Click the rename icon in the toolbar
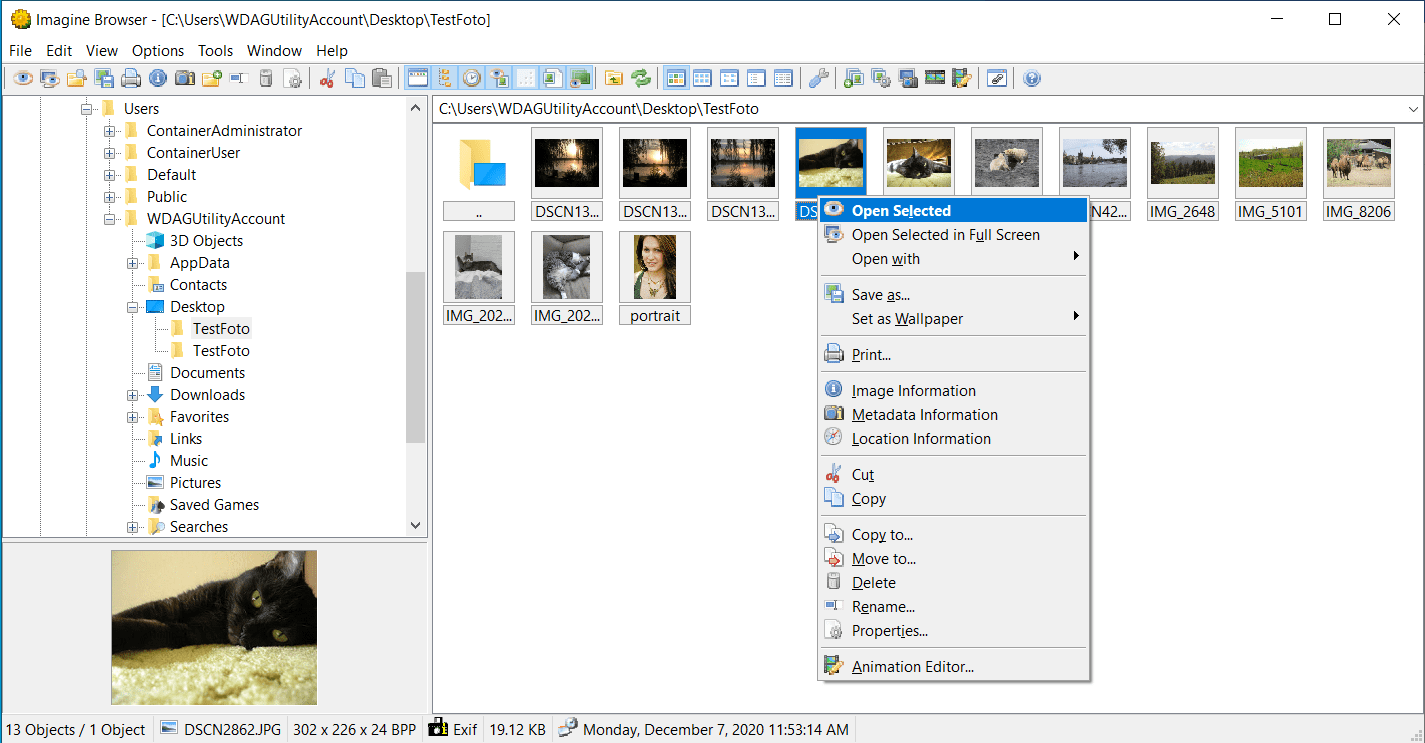This screenshot has height=743, width=1425. point(238,78)
